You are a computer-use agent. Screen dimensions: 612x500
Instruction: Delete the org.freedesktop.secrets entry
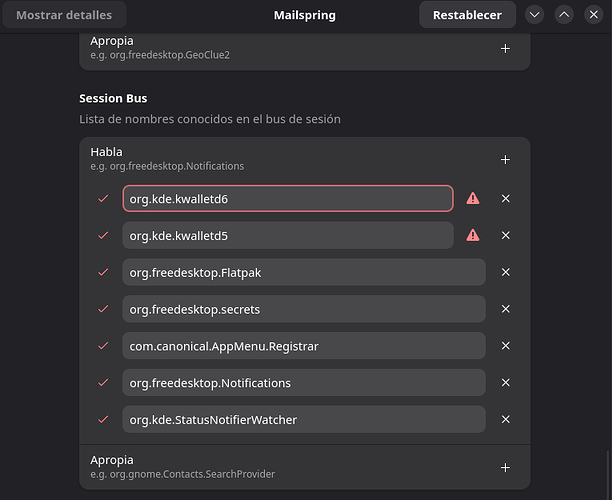click(x=505, y=310)
